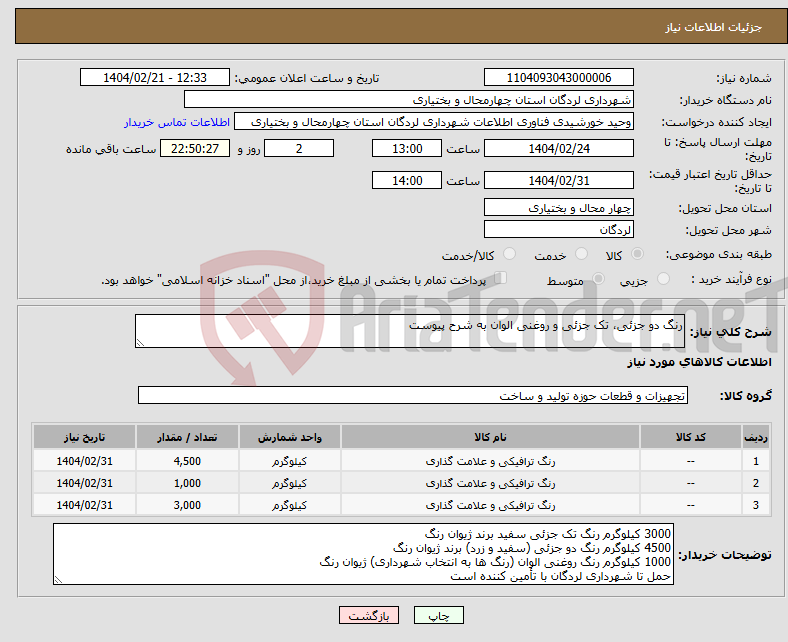Click the تاریخ نیاز column header
Viewport: 788px width, 642px height.
84,437
